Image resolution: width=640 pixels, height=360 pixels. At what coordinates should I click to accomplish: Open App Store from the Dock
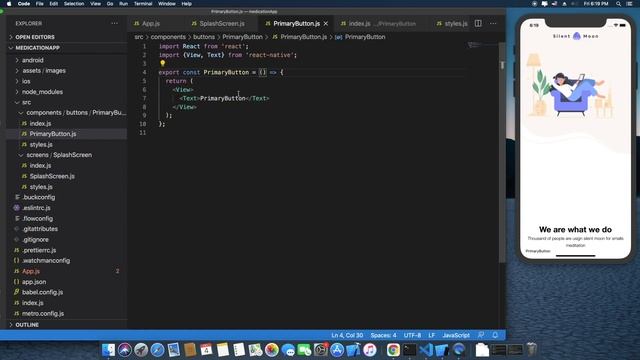[x=337, y=350]
